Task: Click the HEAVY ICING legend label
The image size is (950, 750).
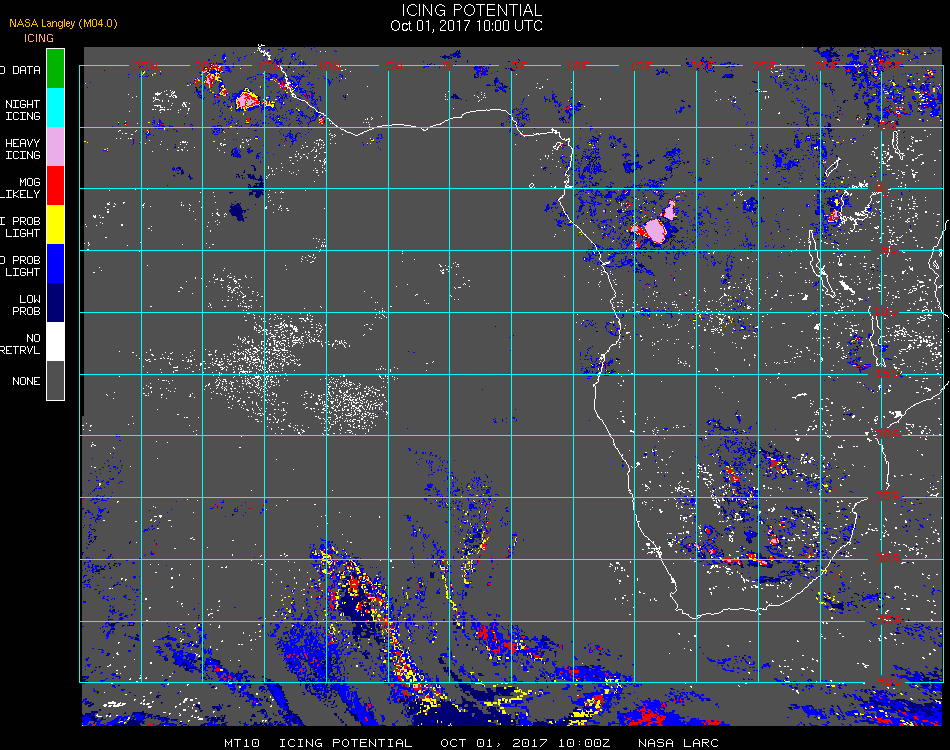Action: (x=22, y=149)
